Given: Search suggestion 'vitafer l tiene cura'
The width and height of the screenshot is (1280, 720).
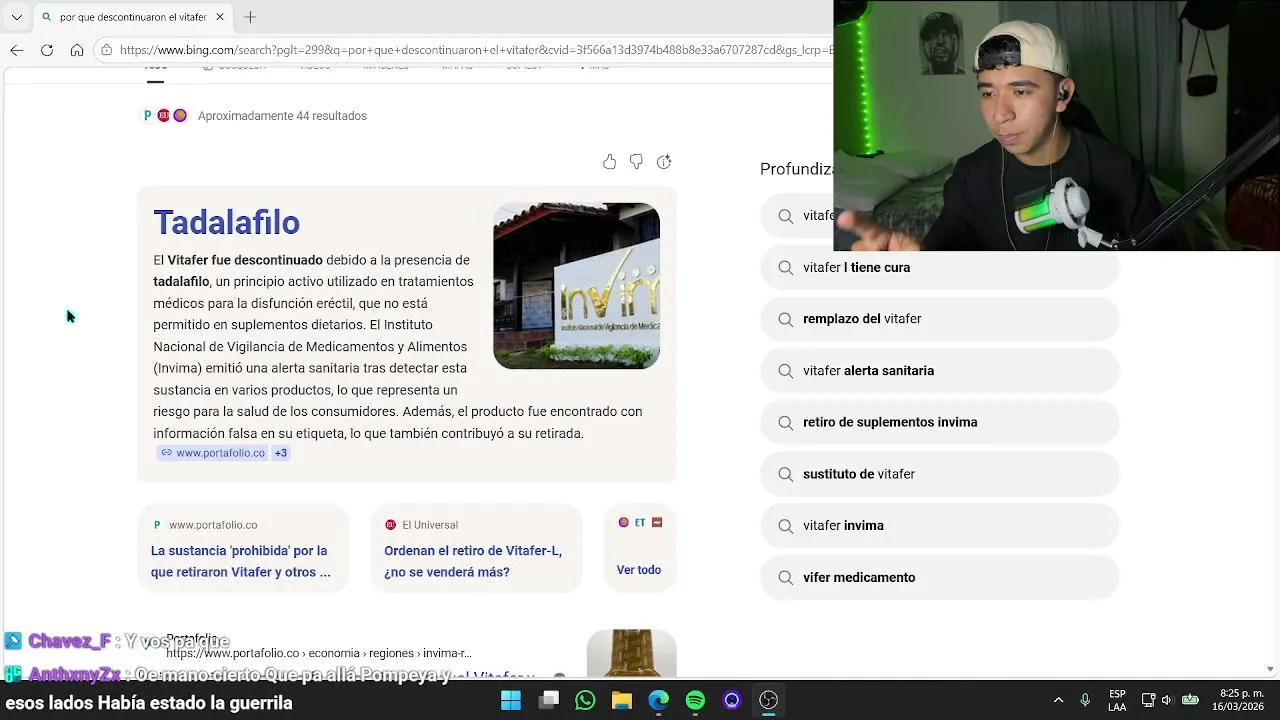Looking at the screenshot, I should coord(940,267).
